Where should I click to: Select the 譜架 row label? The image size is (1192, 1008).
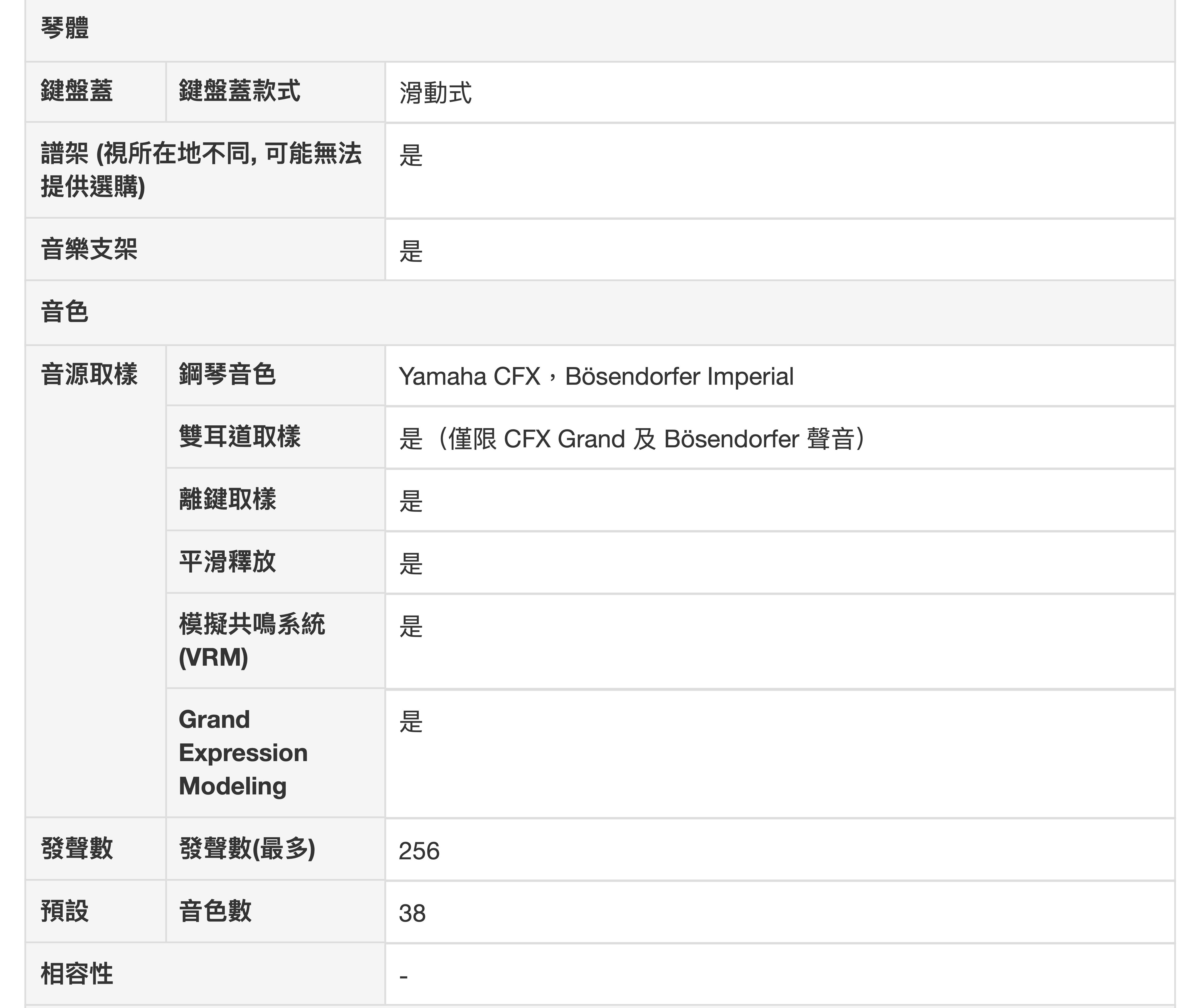click(x=201, y=170)
